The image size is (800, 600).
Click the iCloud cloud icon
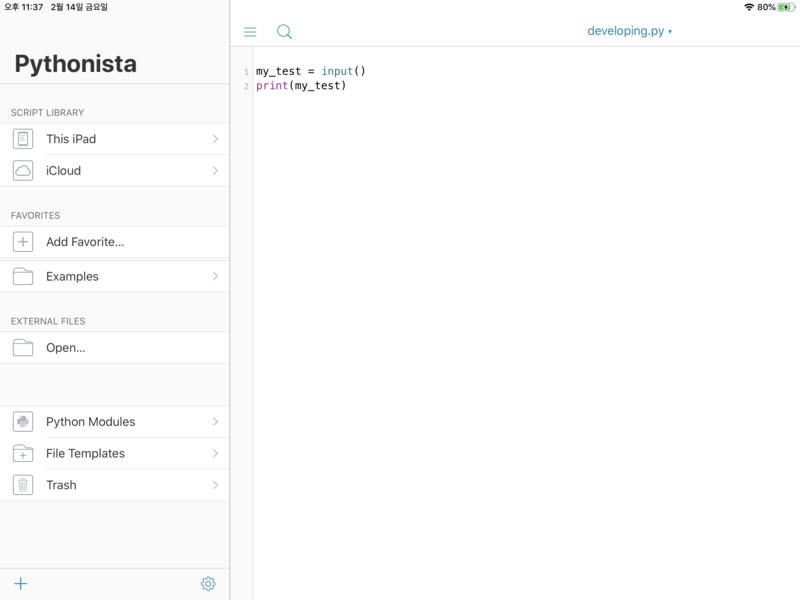pyautogui.click(x=23, y=170)
